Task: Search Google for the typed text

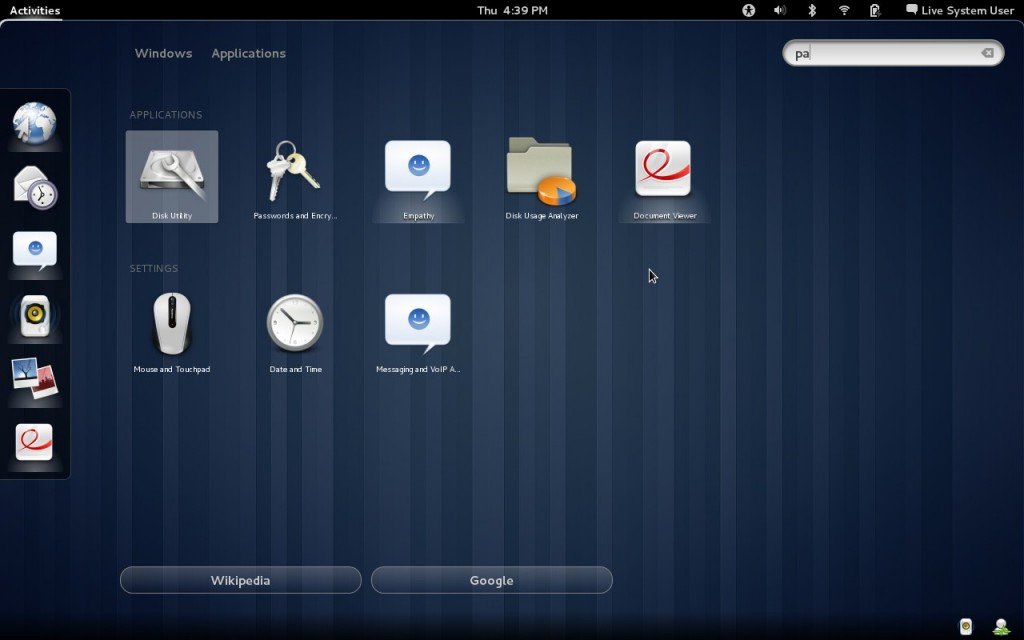Action: (491, 580)
